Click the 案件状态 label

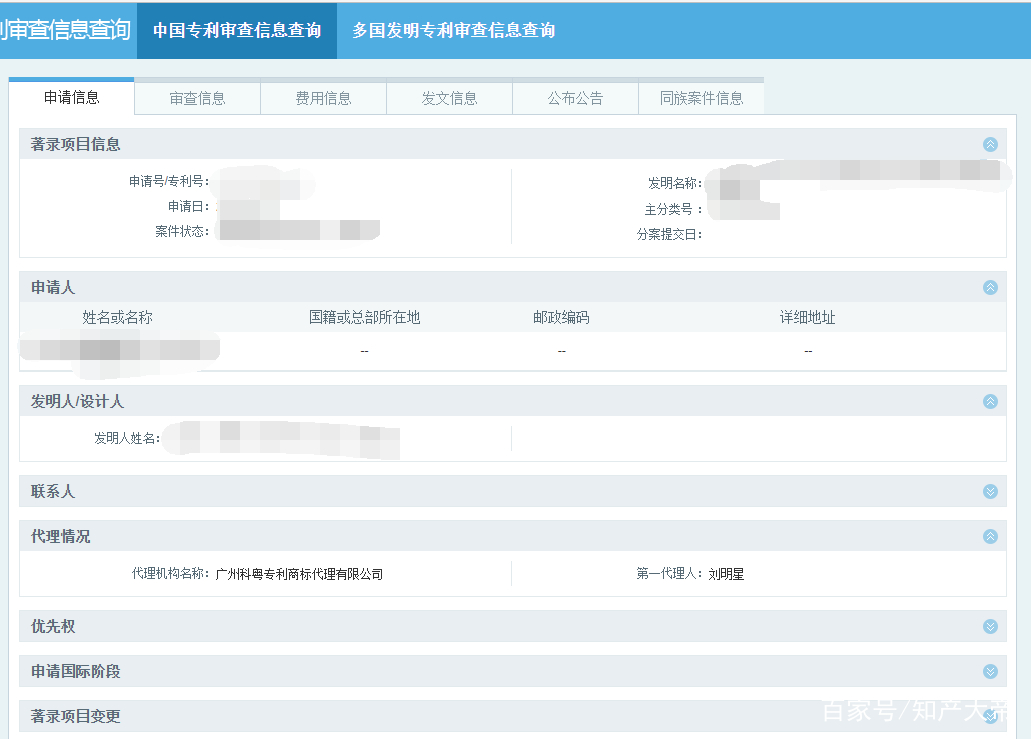(x=182, y=231)
